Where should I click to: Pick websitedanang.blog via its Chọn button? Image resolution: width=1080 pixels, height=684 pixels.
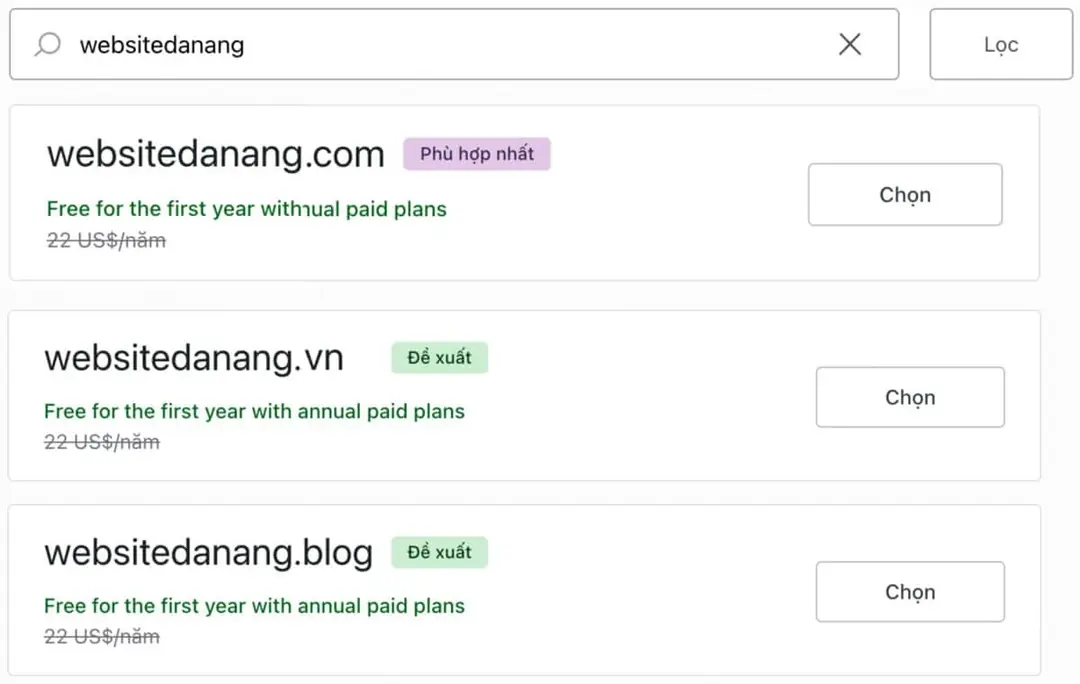pyautogui.click(x=909, y=592)
